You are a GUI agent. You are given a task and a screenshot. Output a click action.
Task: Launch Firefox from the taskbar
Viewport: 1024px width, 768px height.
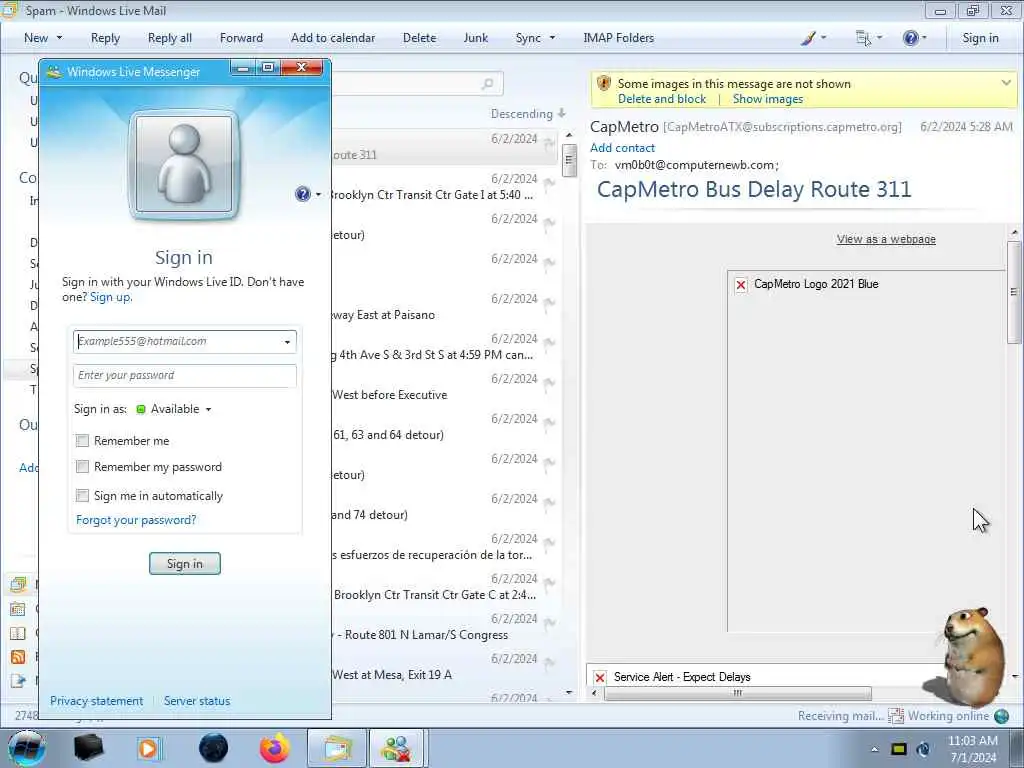pos(275,748)
